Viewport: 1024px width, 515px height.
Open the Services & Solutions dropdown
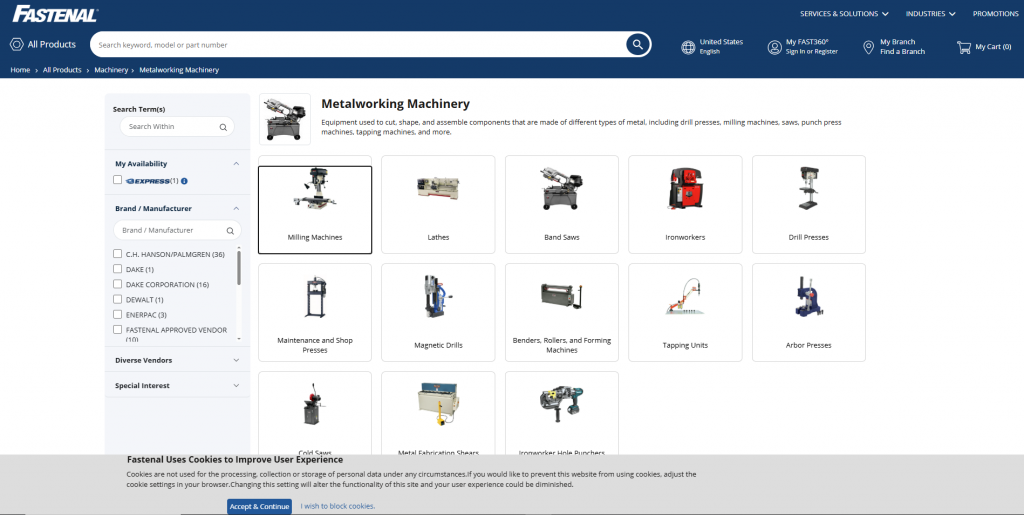[x=844, y=14]
